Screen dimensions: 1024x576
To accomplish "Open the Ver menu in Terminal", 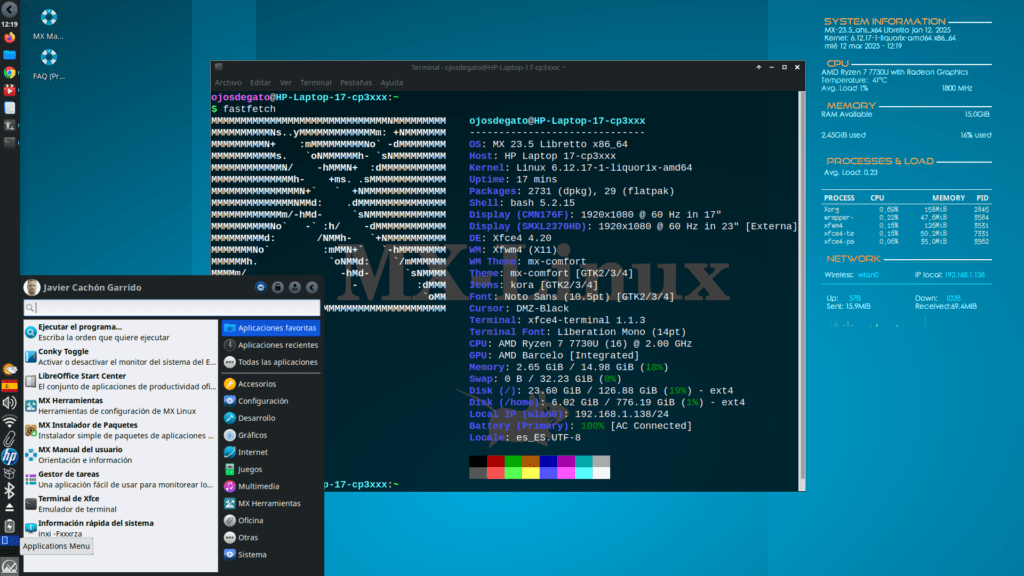I will click(285, 83).
